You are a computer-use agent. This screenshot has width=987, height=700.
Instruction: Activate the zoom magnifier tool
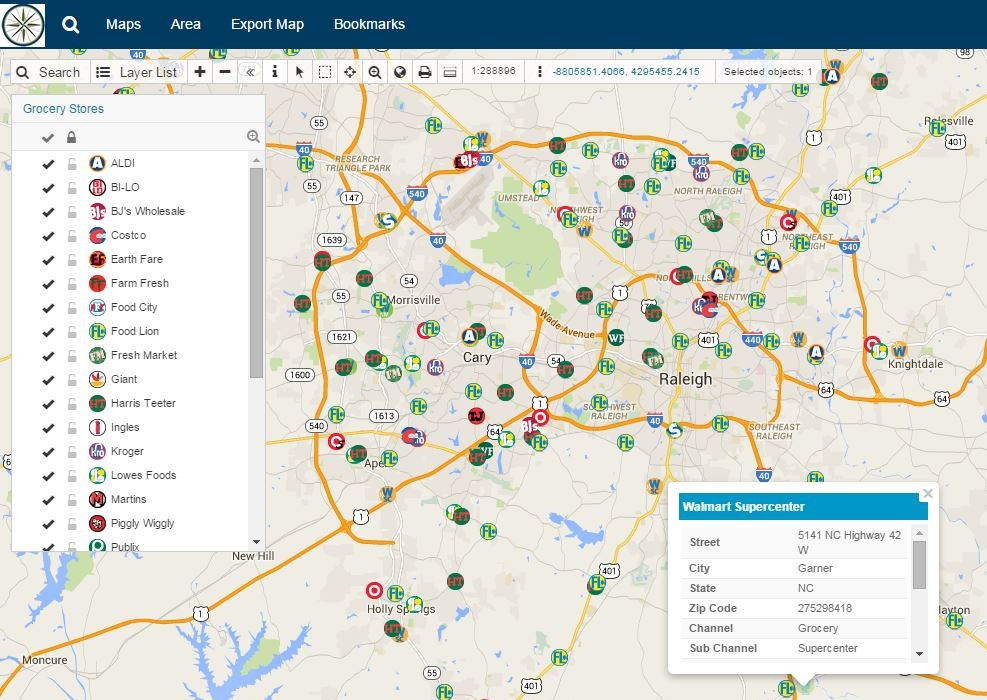tap(375, 72)
